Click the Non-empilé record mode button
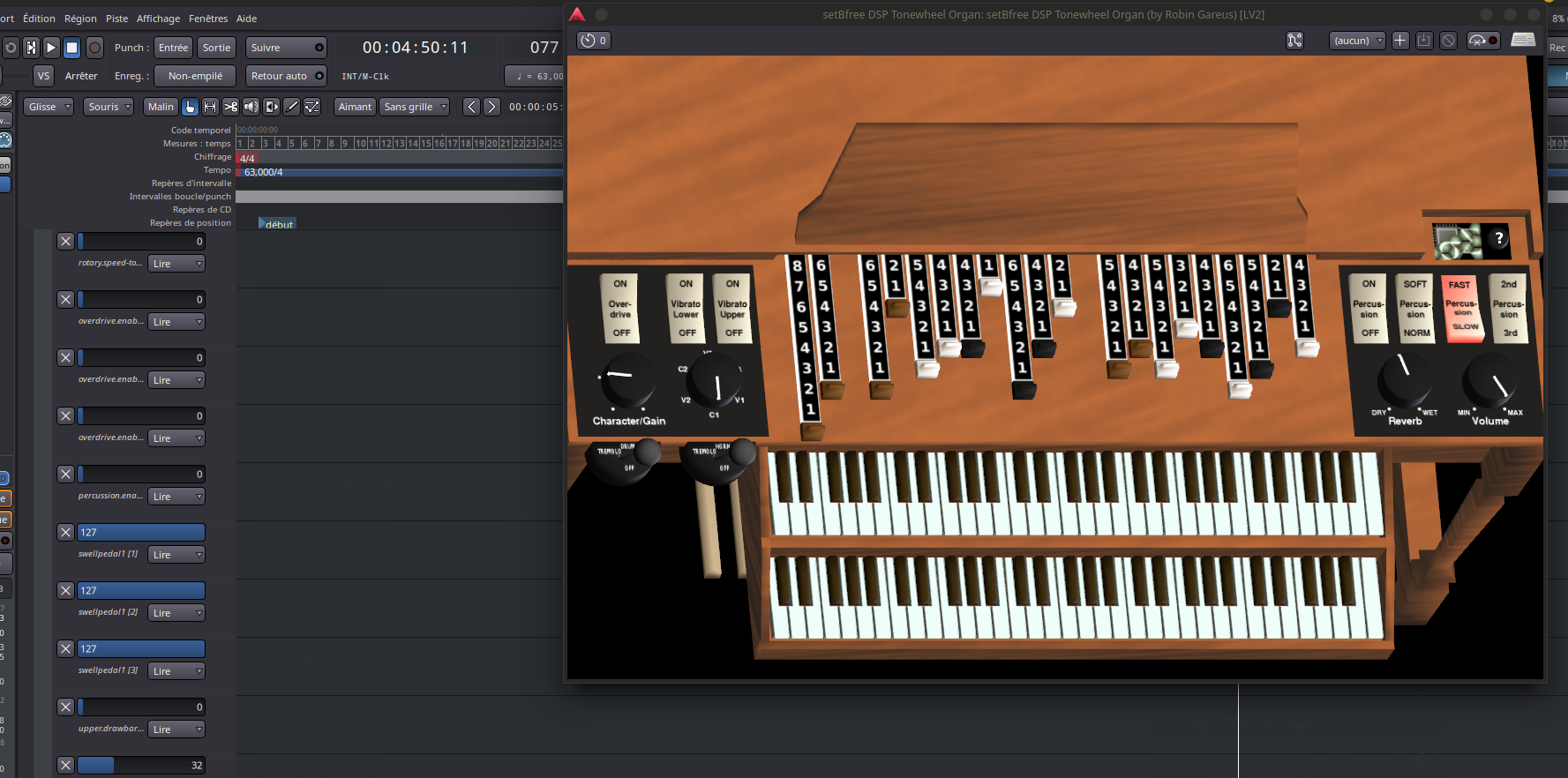 pos(195,76)
